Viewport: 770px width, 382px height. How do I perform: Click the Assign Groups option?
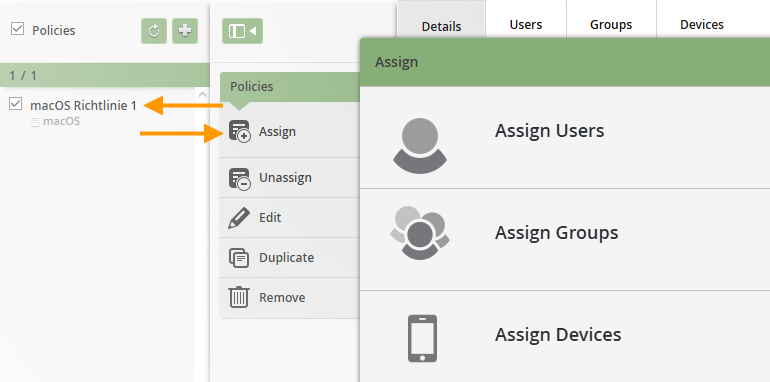[565, 240]
